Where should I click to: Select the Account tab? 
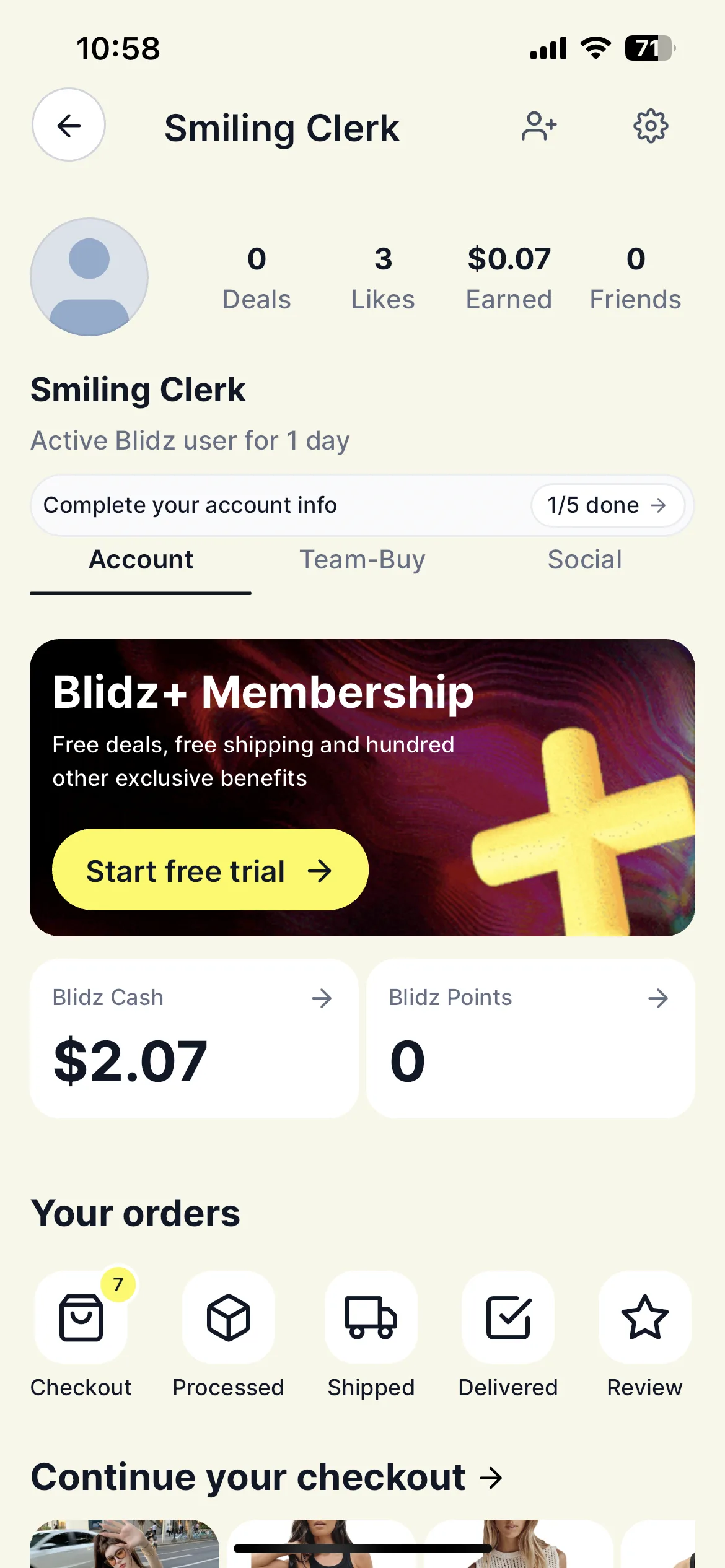click(141, 560)
